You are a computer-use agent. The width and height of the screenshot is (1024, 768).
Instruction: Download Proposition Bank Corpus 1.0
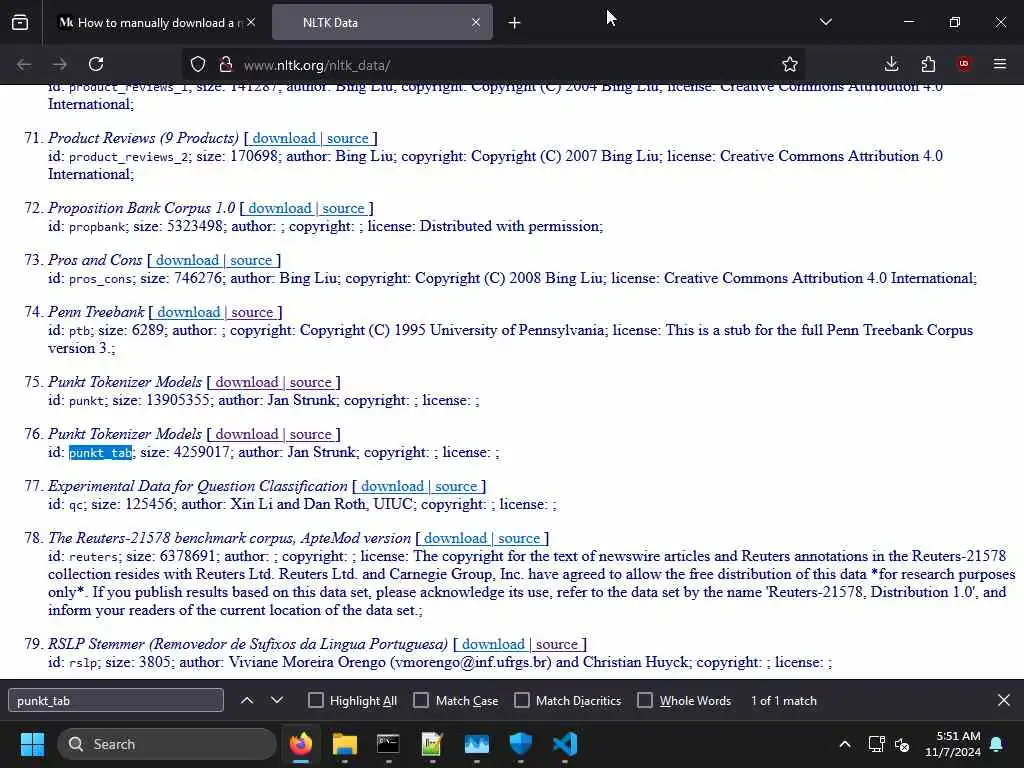(x=280, y=208)
